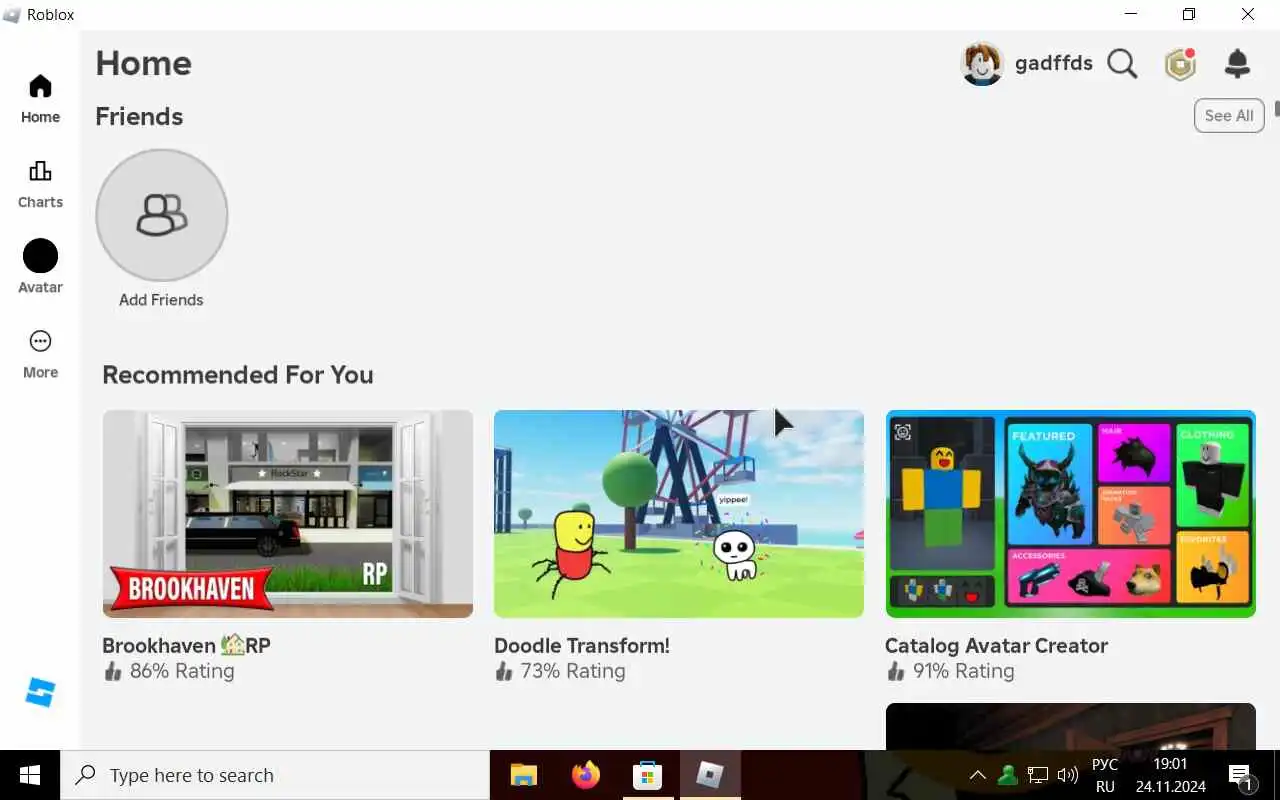Open the partially visible dark game thumbnail
The width and height of the screenshot is (1280, 800).
coord(1070,726)
